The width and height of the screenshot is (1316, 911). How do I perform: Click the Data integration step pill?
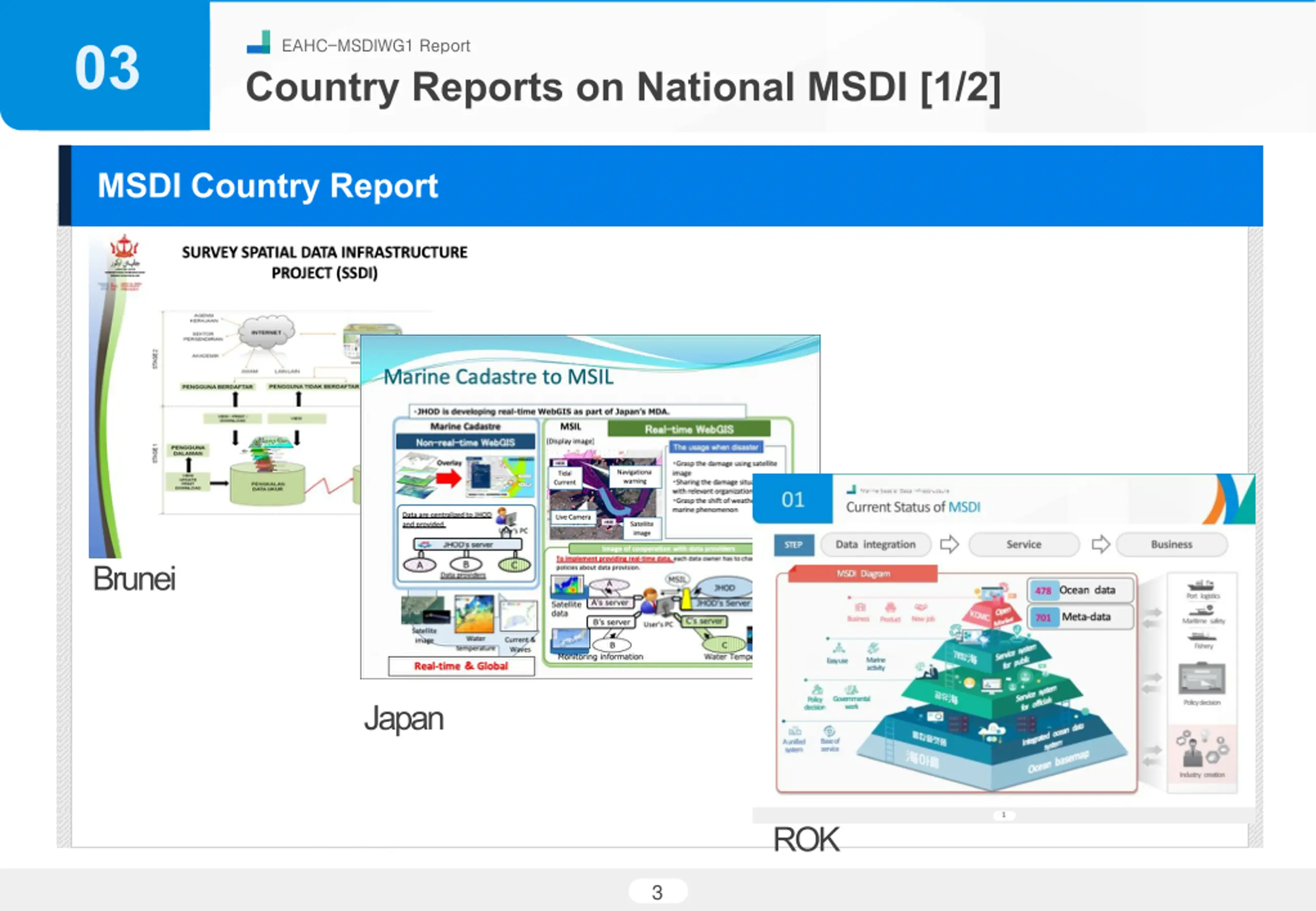tap(875, 544)
